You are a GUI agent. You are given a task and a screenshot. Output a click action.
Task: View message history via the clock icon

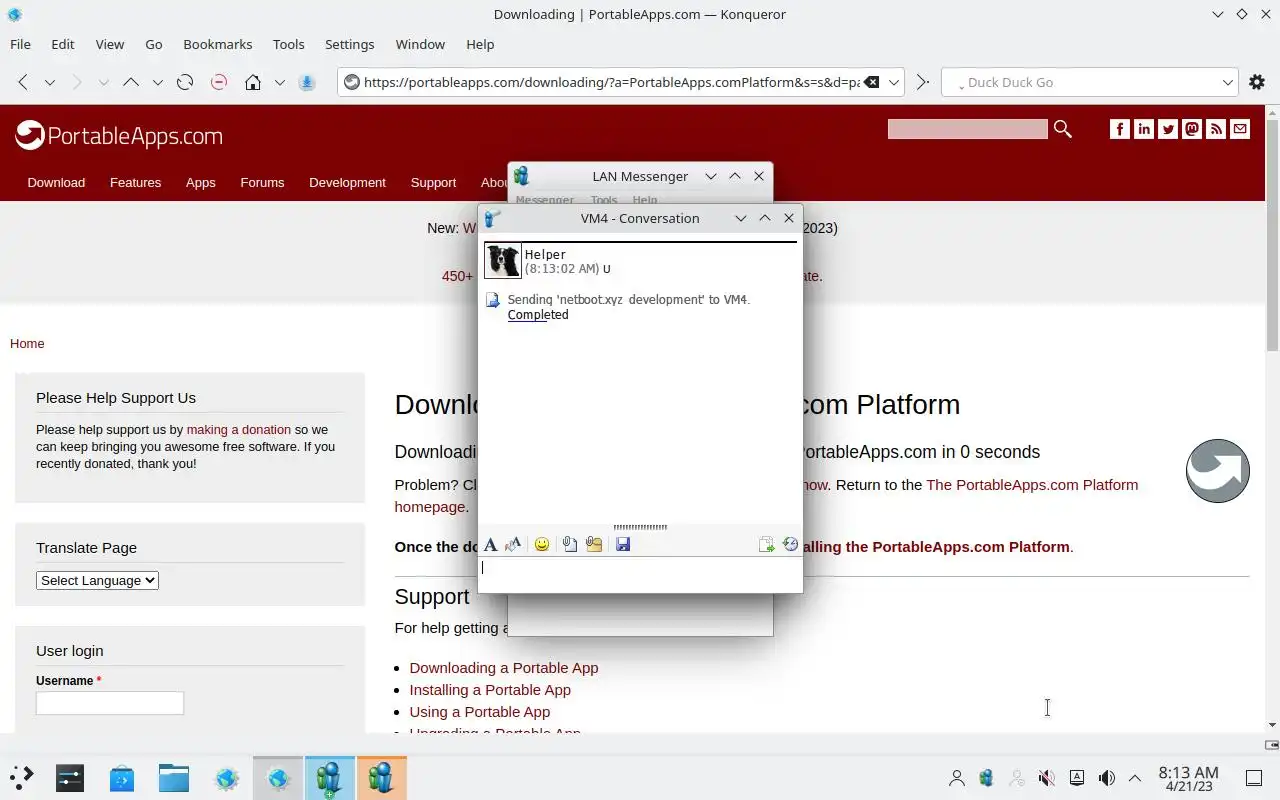pyautogui.click(x=791, y=544)
